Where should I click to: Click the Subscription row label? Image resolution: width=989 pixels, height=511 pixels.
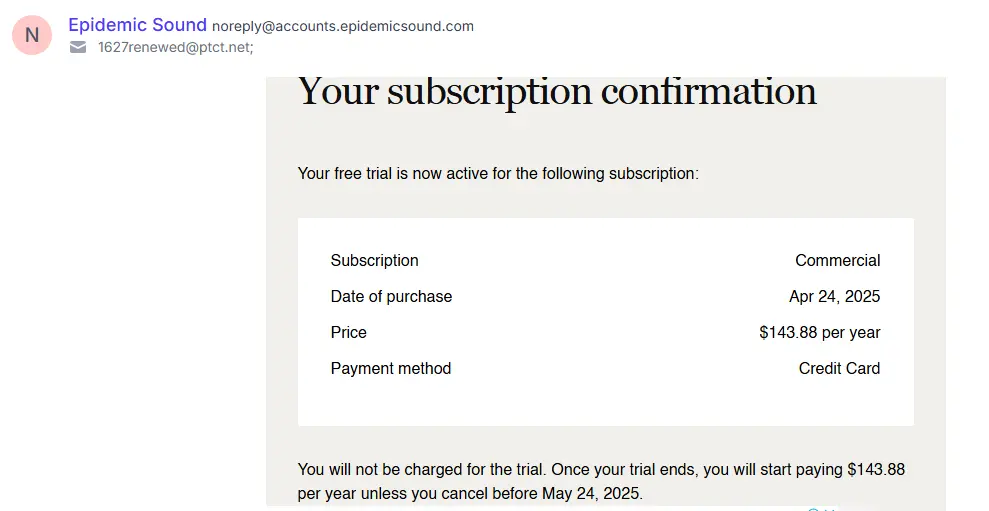point(375,261)
